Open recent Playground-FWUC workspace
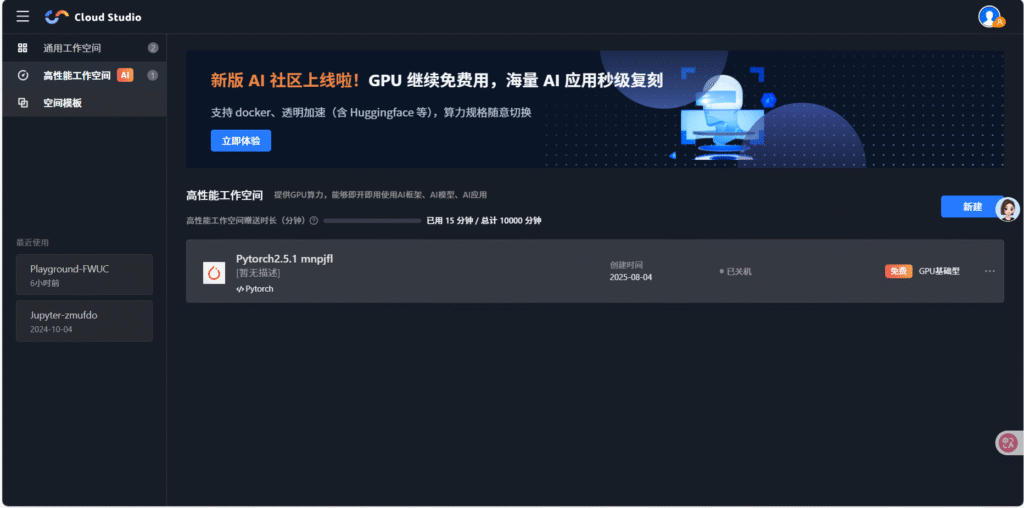 (84, 274)
